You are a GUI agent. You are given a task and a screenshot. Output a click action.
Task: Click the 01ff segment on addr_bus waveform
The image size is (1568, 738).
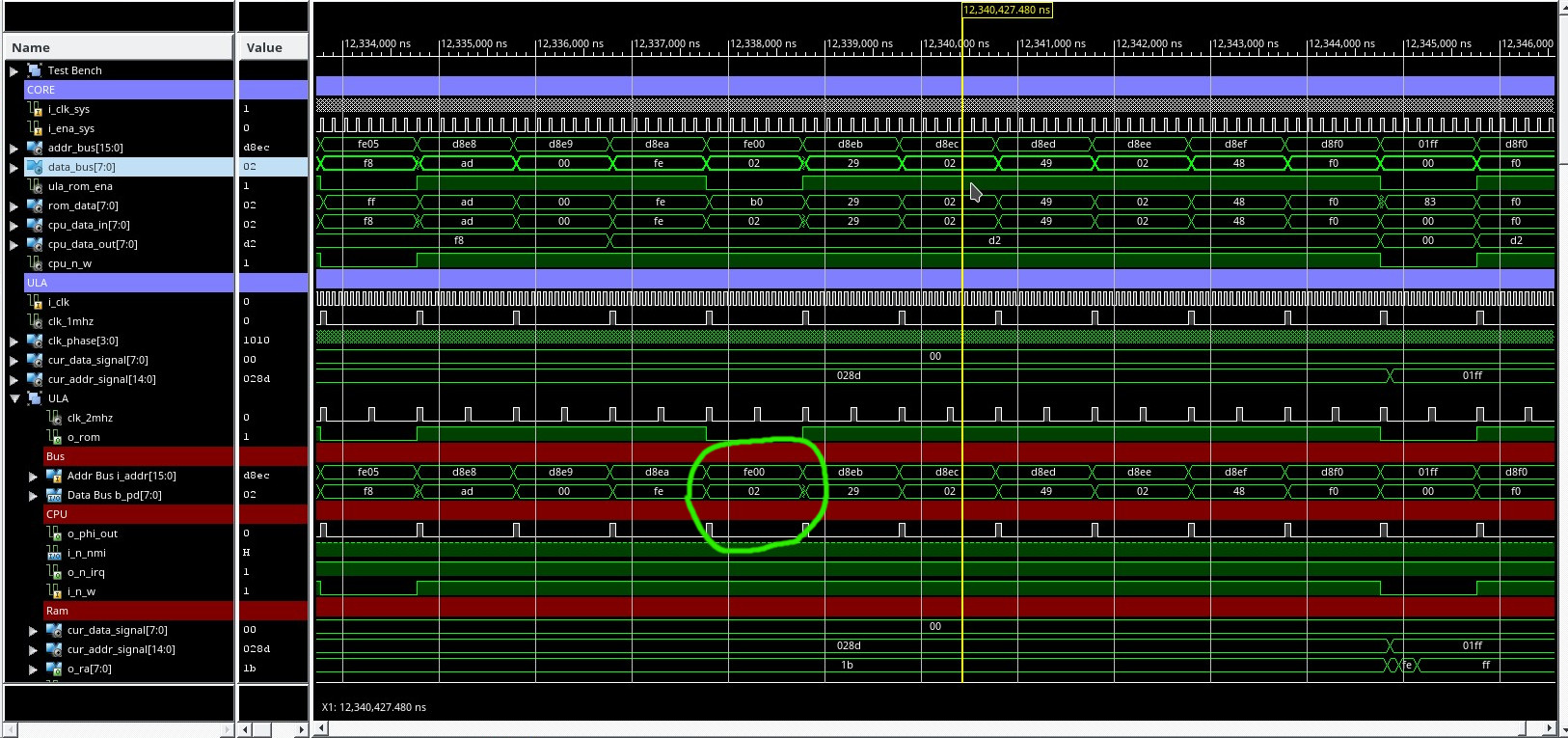point(1428,144)
